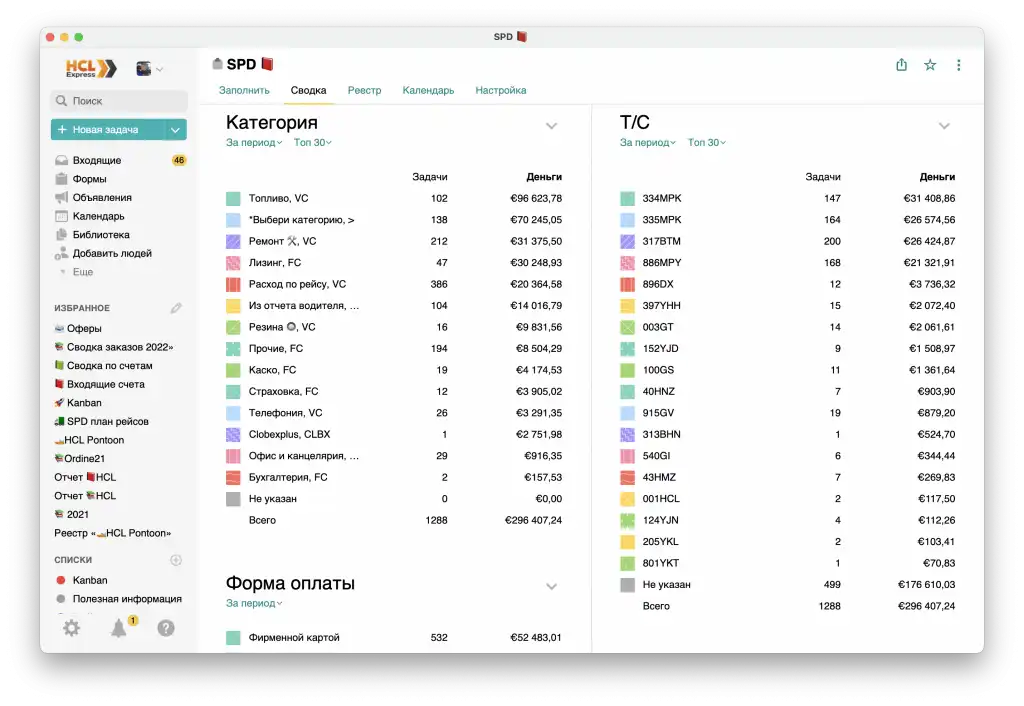
Task: Open Входящие счета favorite
Action: pyautogui.click(x=99, y=384)
